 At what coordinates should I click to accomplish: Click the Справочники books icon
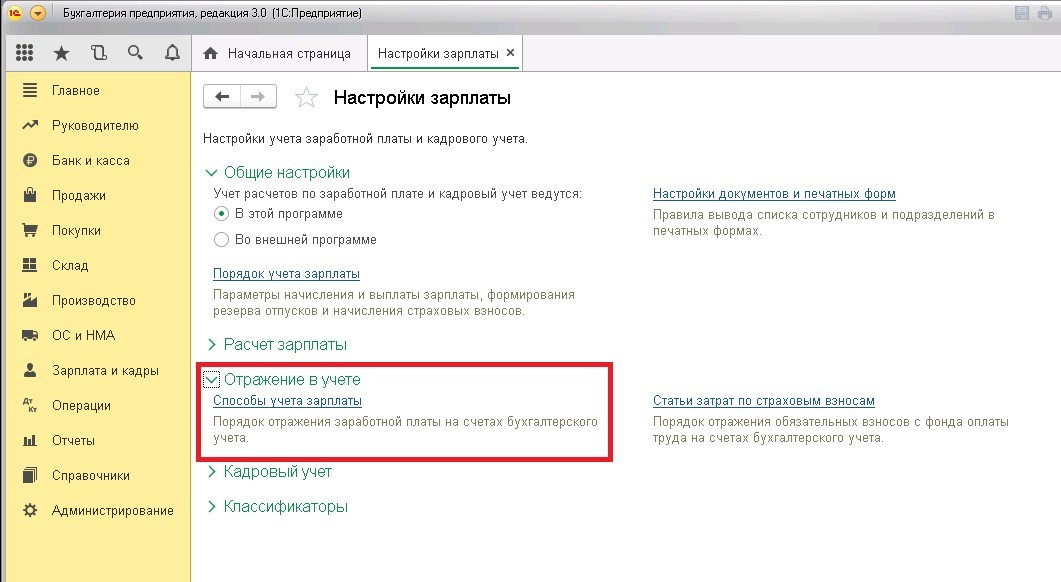click(x=30, y=475)
